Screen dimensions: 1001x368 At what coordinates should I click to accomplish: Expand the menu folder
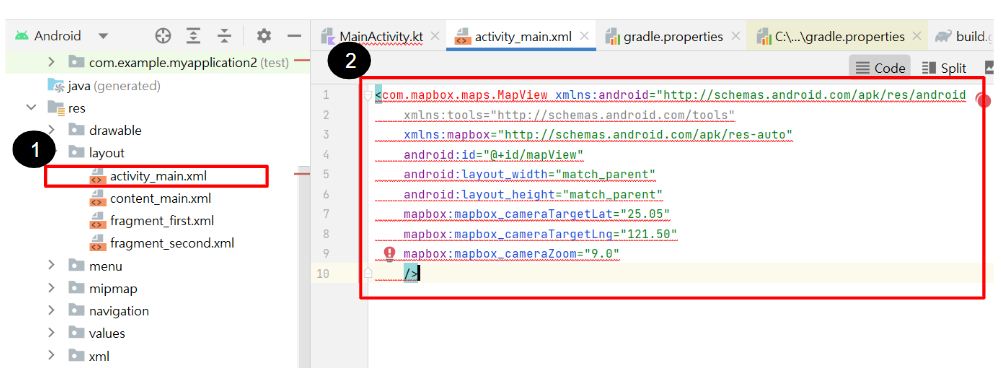52,266
